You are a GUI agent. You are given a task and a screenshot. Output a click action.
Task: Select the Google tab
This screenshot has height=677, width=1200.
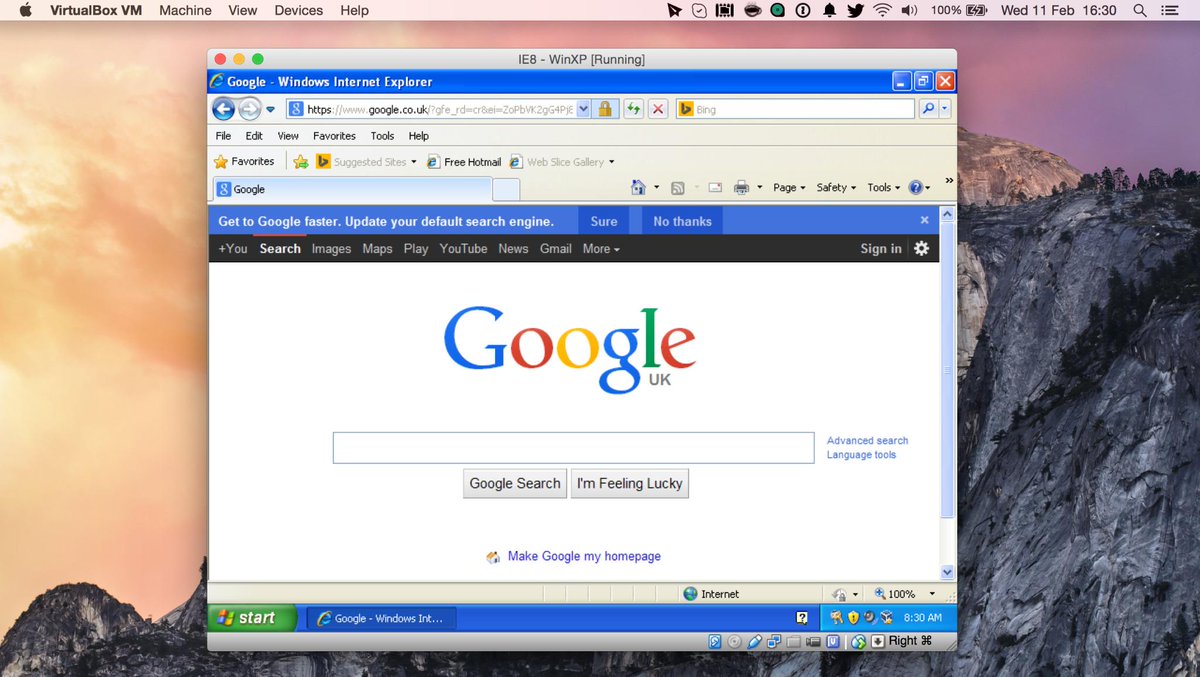point(352,189)
